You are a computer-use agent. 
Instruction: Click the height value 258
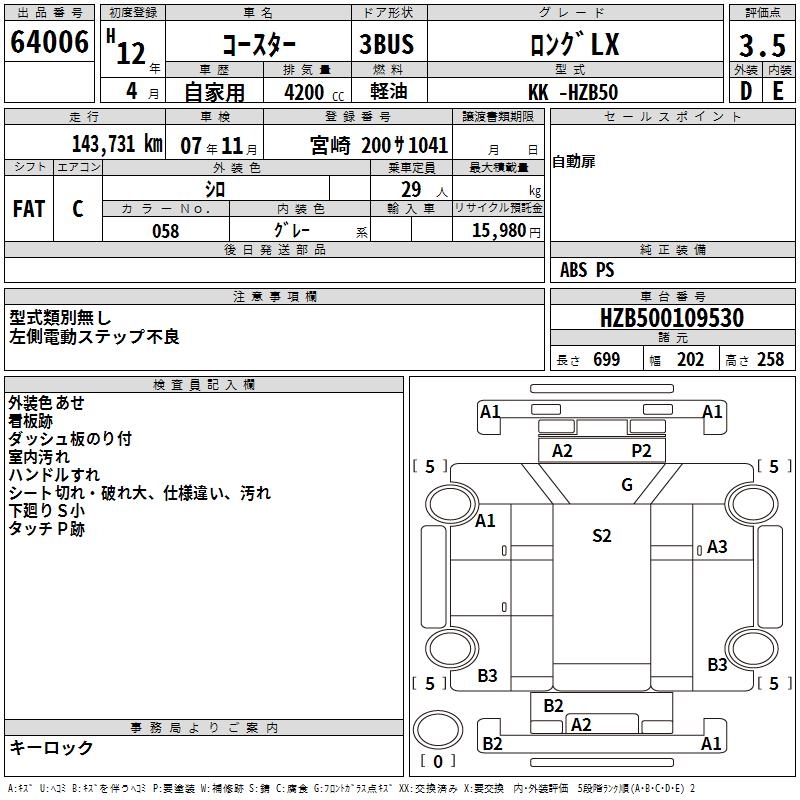tap(770, 360)
